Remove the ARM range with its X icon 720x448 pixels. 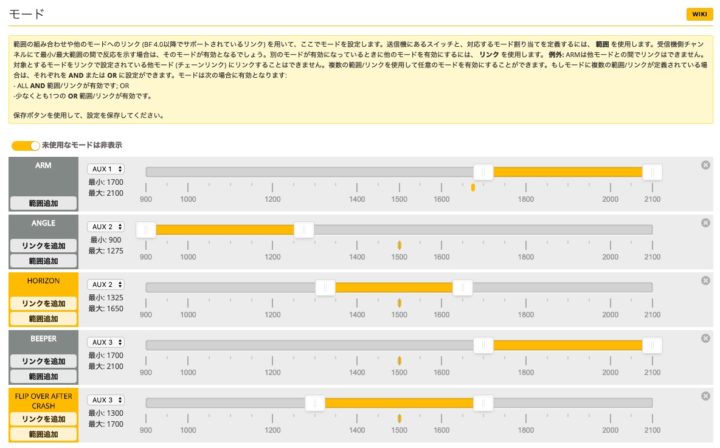[705, 165]
